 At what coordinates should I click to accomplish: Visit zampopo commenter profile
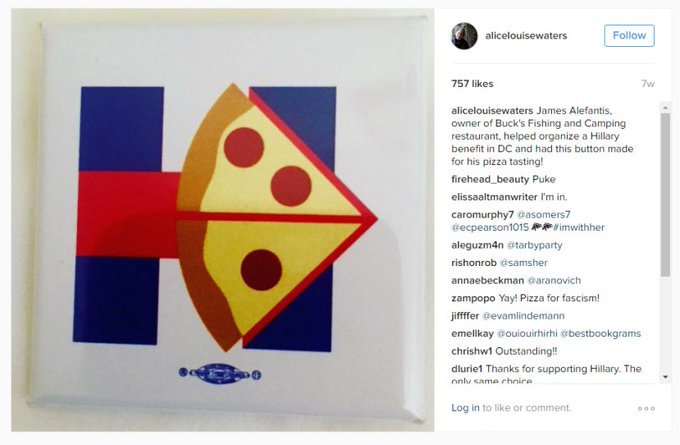473,298
